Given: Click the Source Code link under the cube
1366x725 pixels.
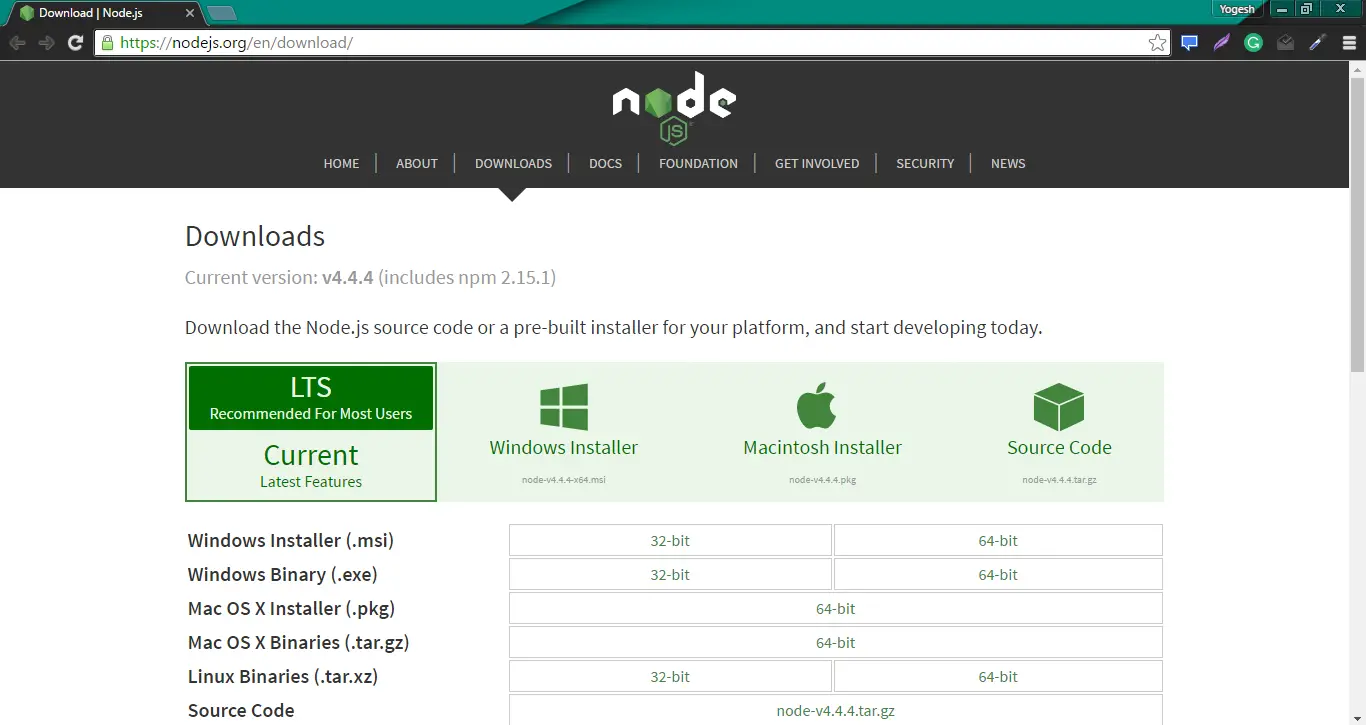Looking at the screenshot, I should click(x=1059, y=448).
